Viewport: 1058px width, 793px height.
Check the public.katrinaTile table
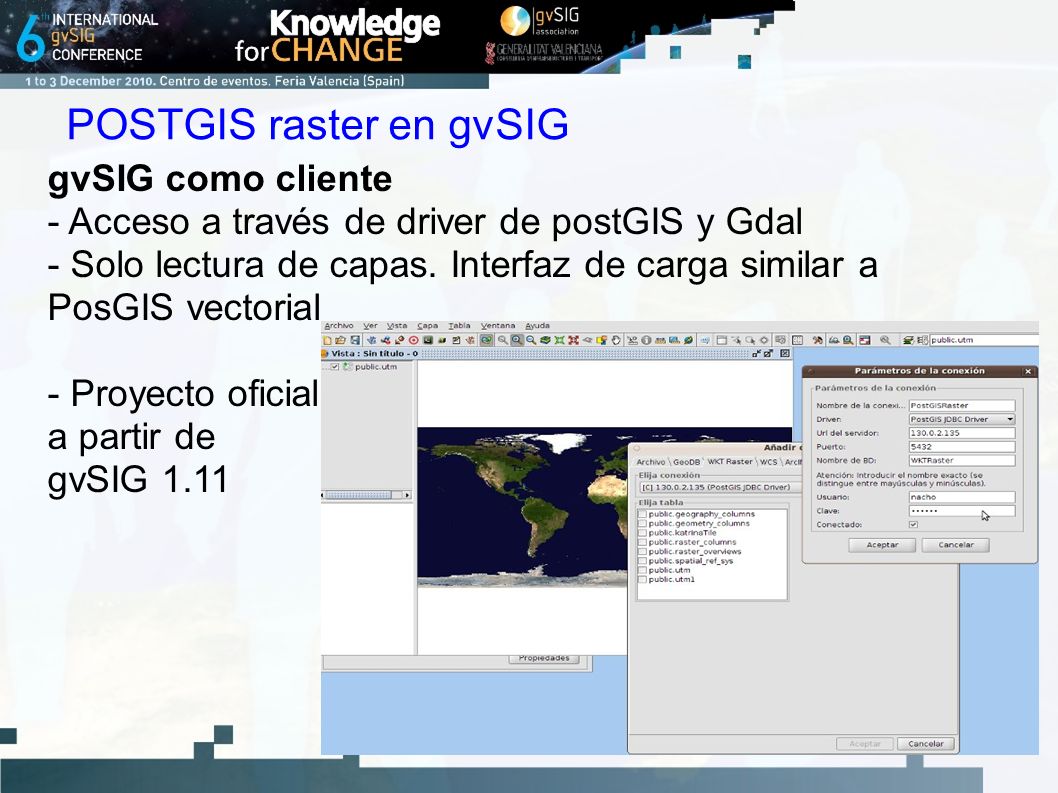click(x=643, y=532)
